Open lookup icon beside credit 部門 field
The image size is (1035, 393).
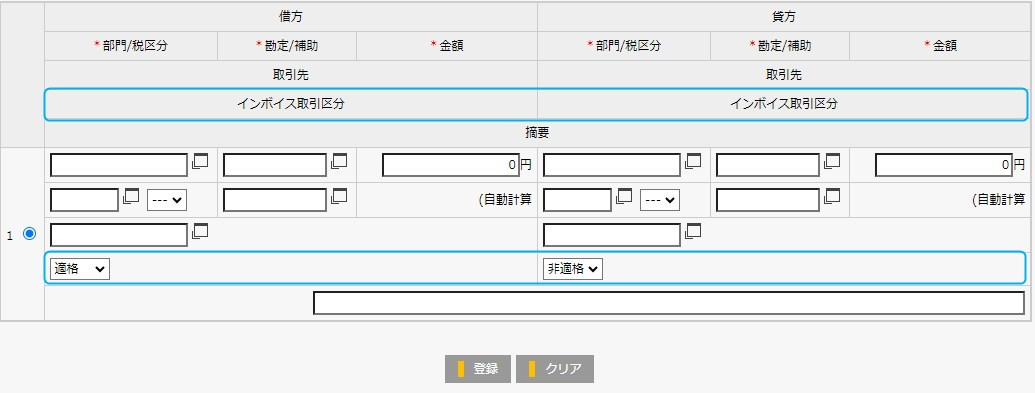pos(693,161)
